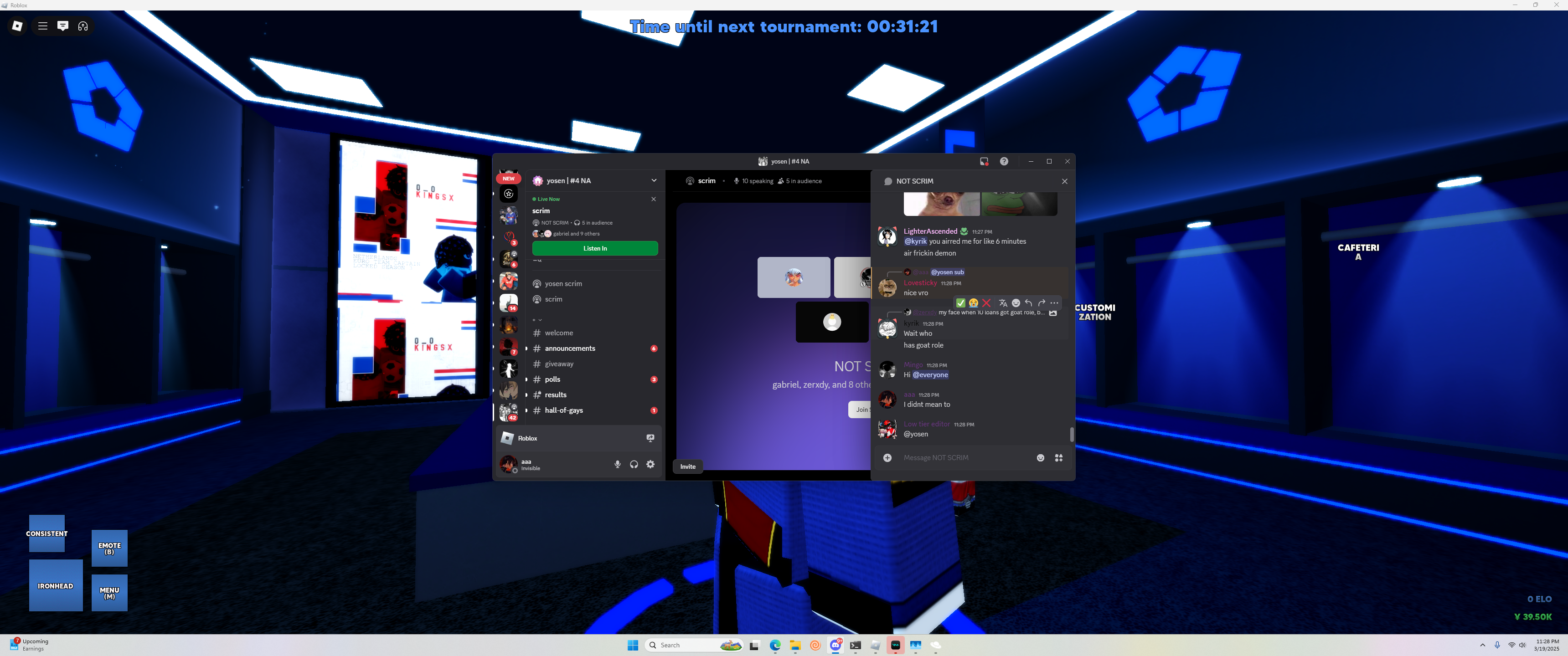The image size is (1568, 656).
Task: Open more options on message hover toolbar
Action: coord(1054,303)
